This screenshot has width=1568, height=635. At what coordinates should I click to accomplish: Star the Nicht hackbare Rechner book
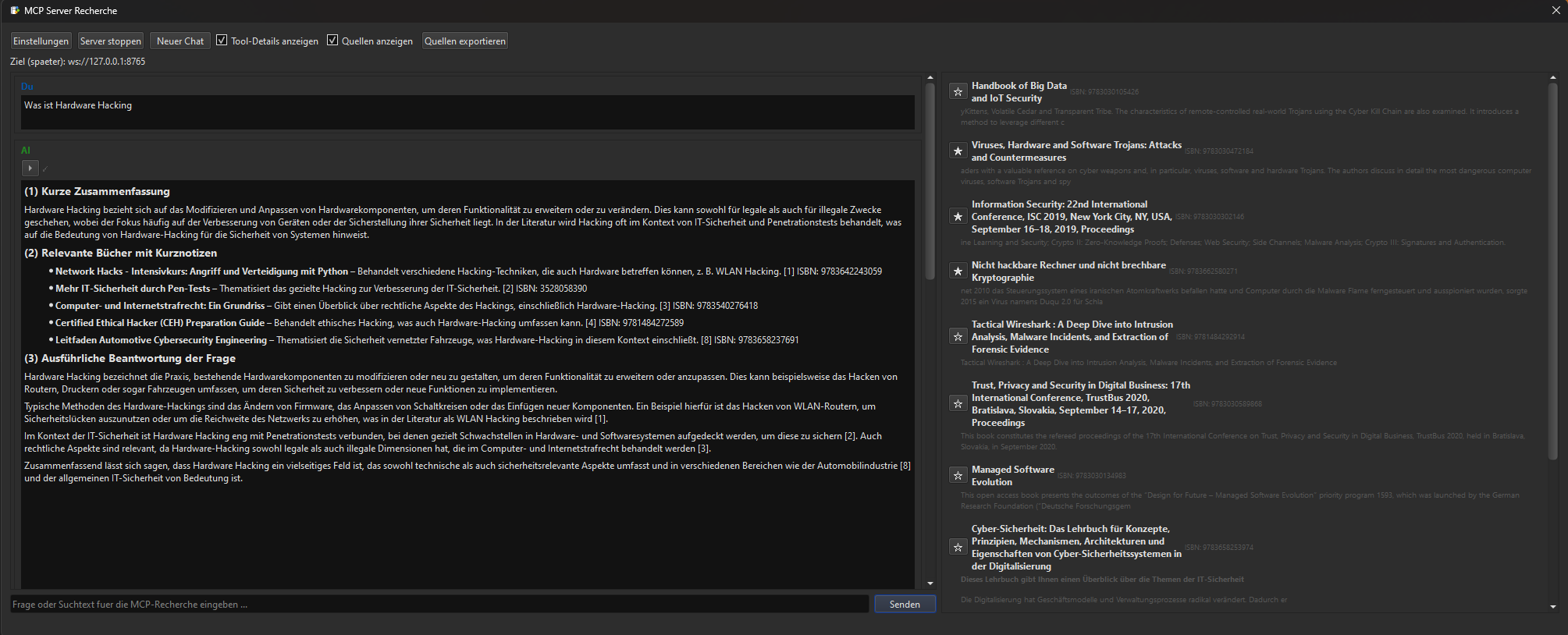click(958, 271)
